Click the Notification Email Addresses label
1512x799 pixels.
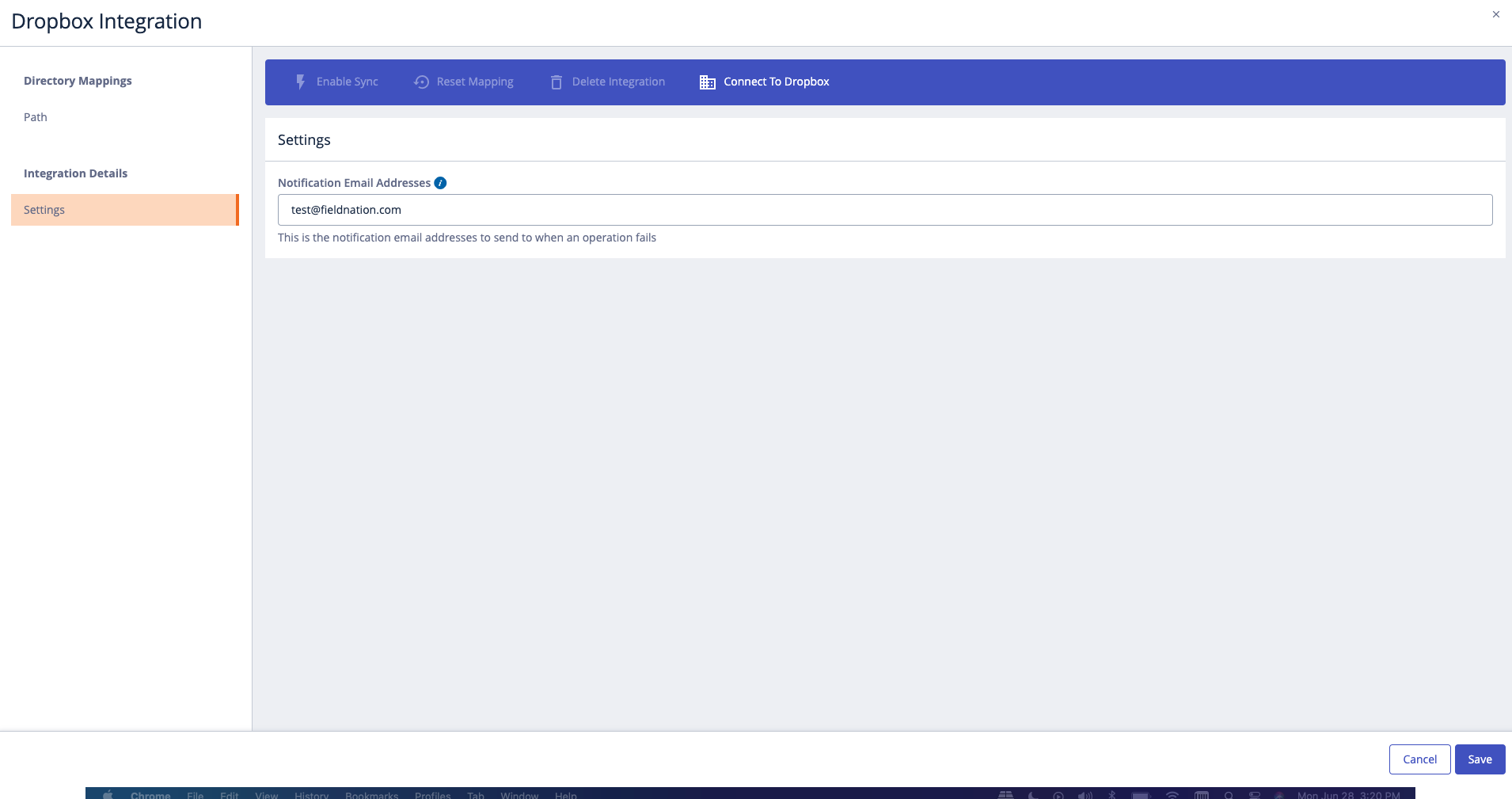coord(354,183)
